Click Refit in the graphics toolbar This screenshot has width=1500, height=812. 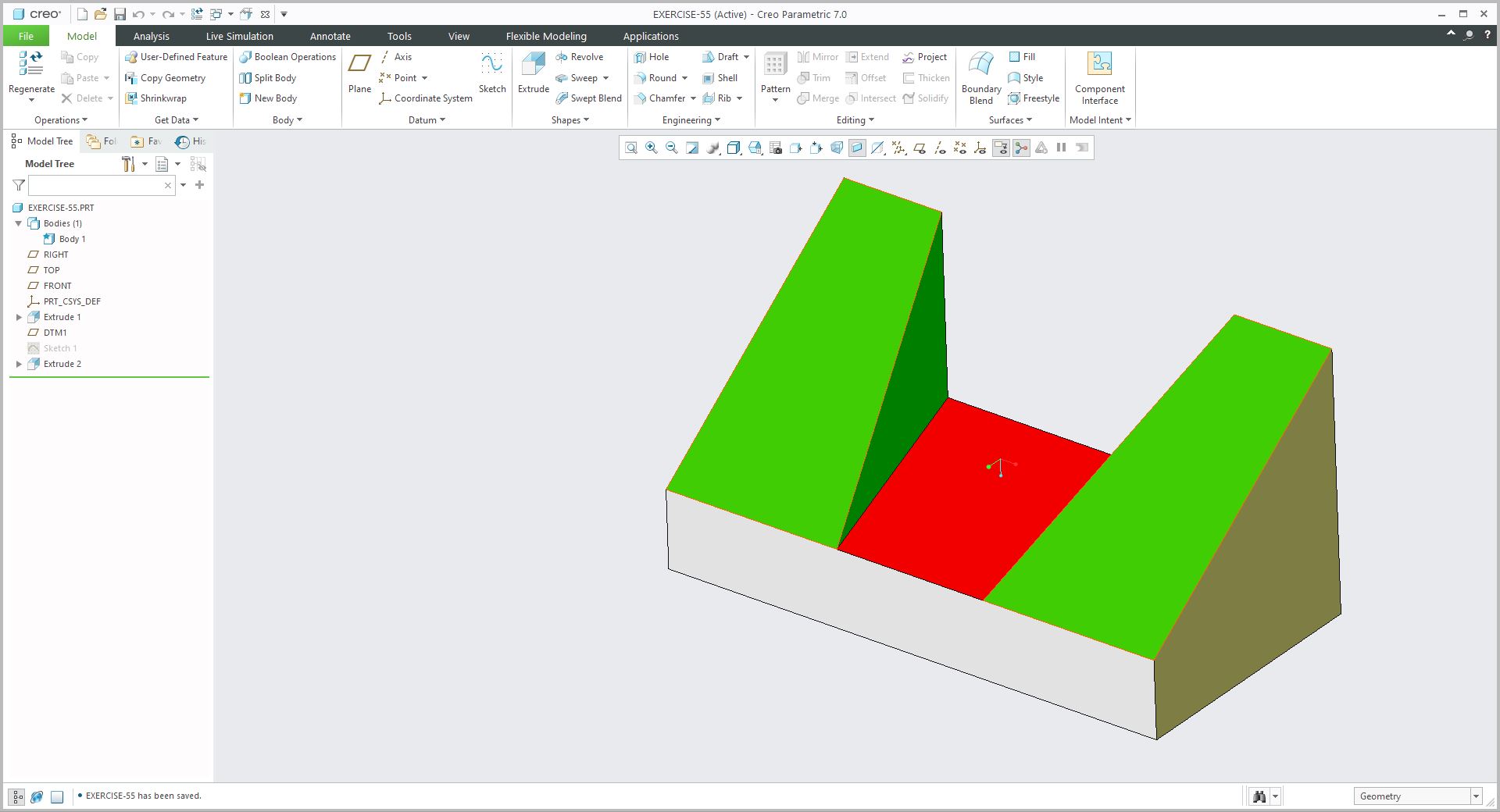631,148
